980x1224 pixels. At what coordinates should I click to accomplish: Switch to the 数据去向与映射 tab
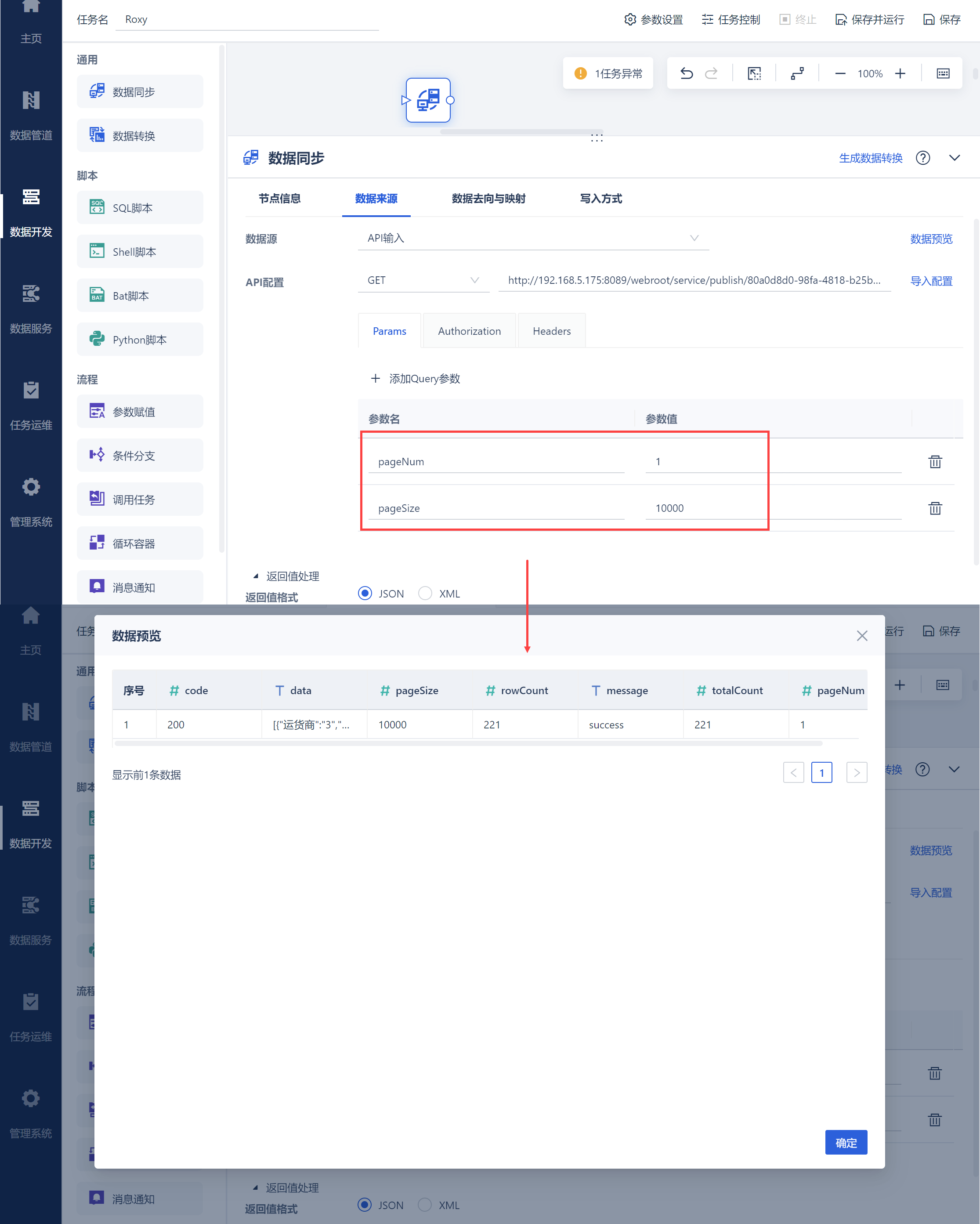(488, 198)
